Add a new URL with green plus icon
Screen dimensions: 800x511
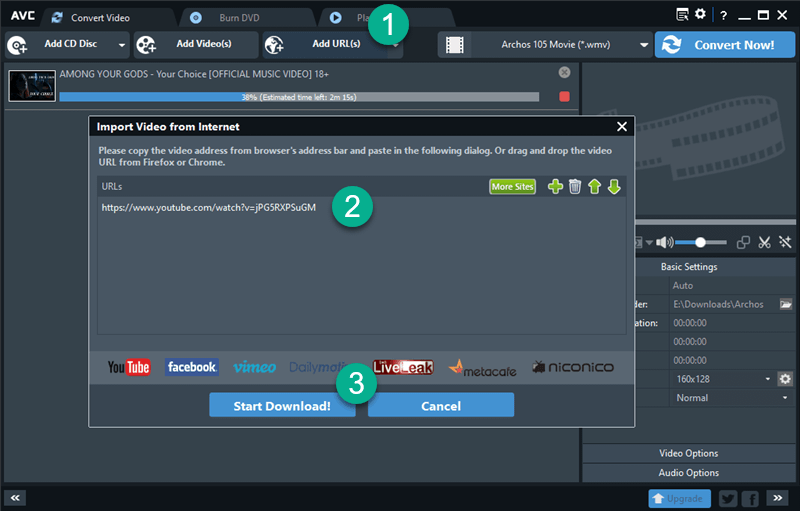pos(555,187)
